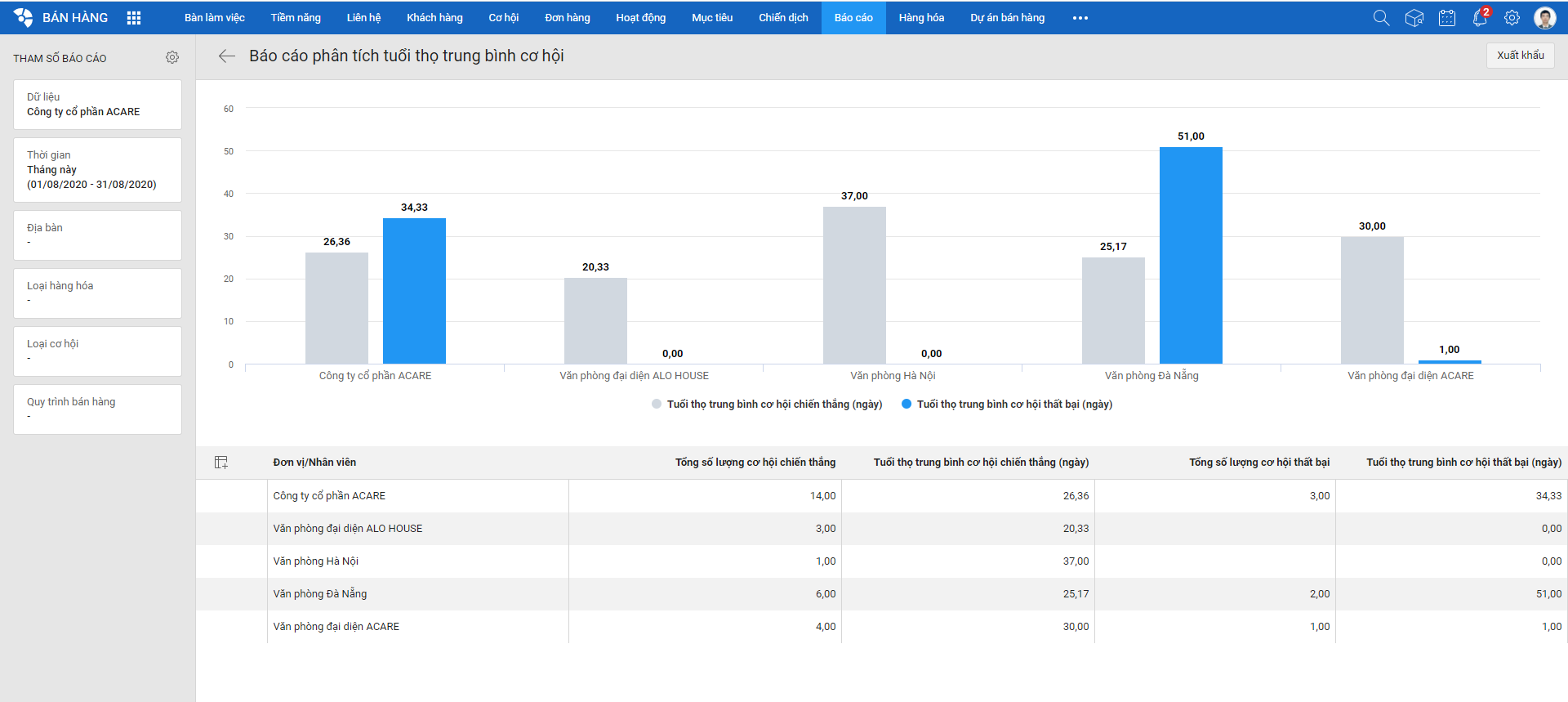Click axis label 'Văn phòng Đà Nẵng' on chart
This screenshot has height=702, width=1568.
click(x=1151, y=376)
